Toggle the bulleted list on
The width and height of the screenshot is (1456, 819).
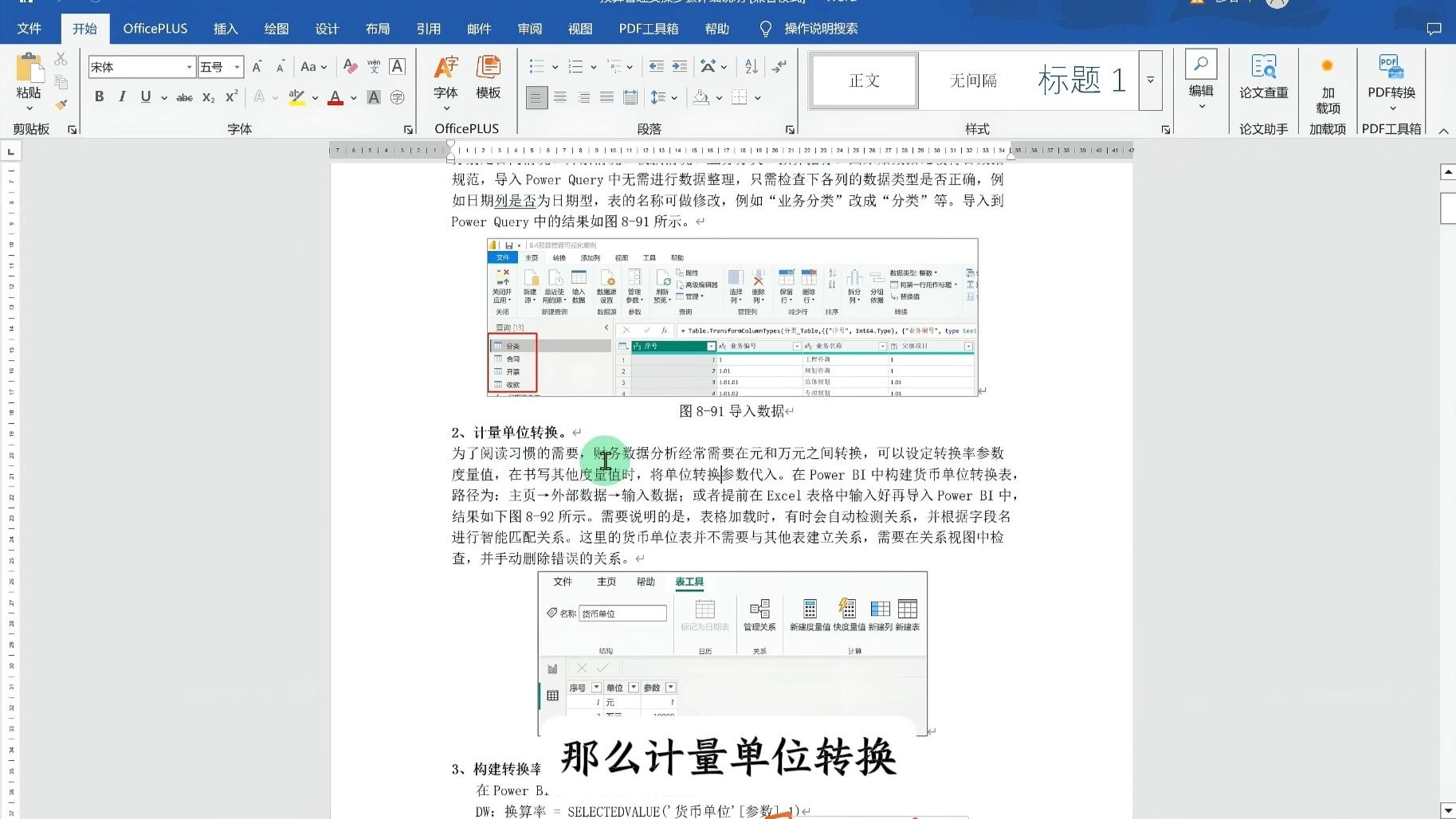click(536, 66)
